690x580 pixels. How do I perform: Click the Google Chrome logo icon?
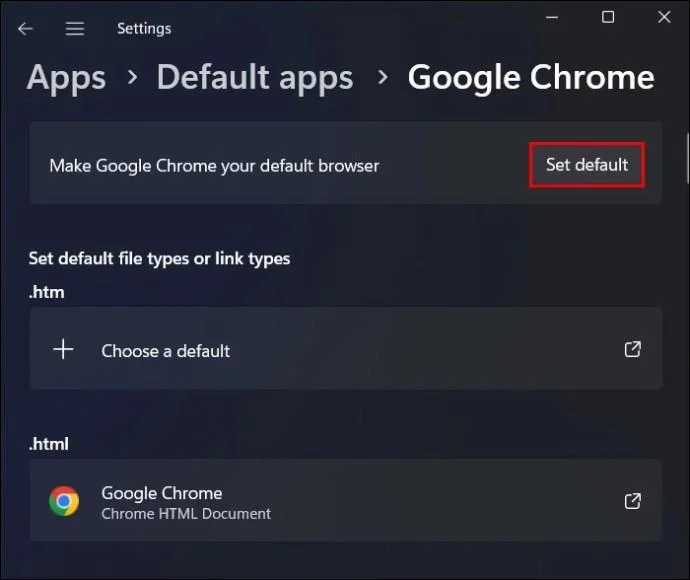(x=64, y=501)
